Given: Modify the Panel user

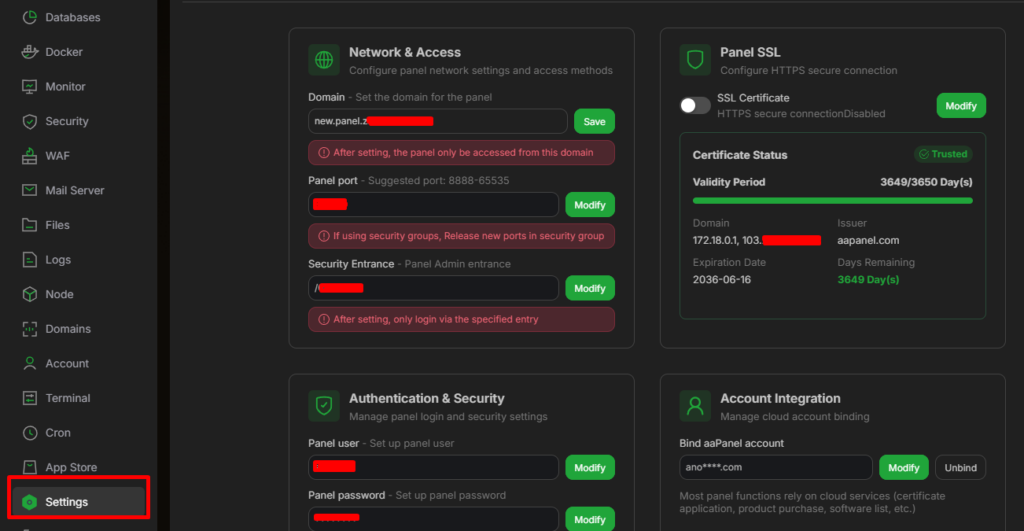Looking at the screenshot, I should point(590,468).
